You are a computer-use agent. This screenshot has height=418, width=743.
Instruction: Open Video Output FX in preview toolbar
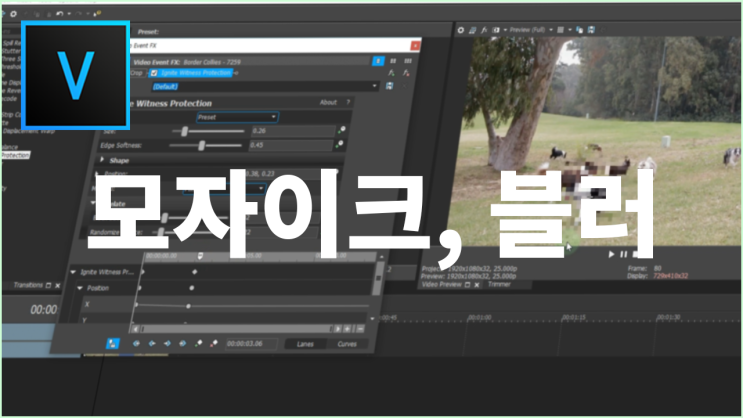tap(484, 30)
